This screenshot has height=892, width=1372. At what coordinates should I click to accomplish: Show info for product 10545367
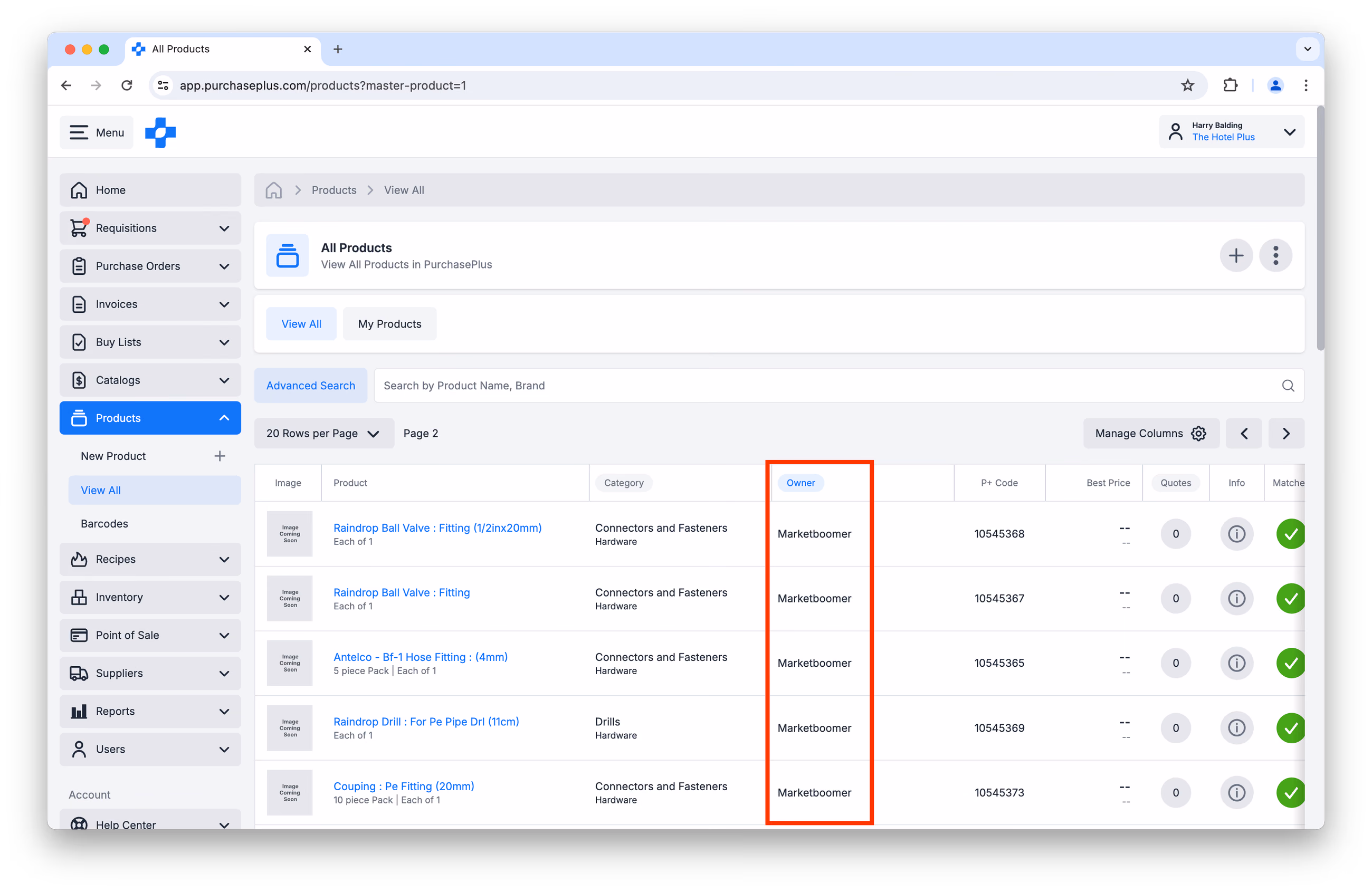coord(1236,599)
